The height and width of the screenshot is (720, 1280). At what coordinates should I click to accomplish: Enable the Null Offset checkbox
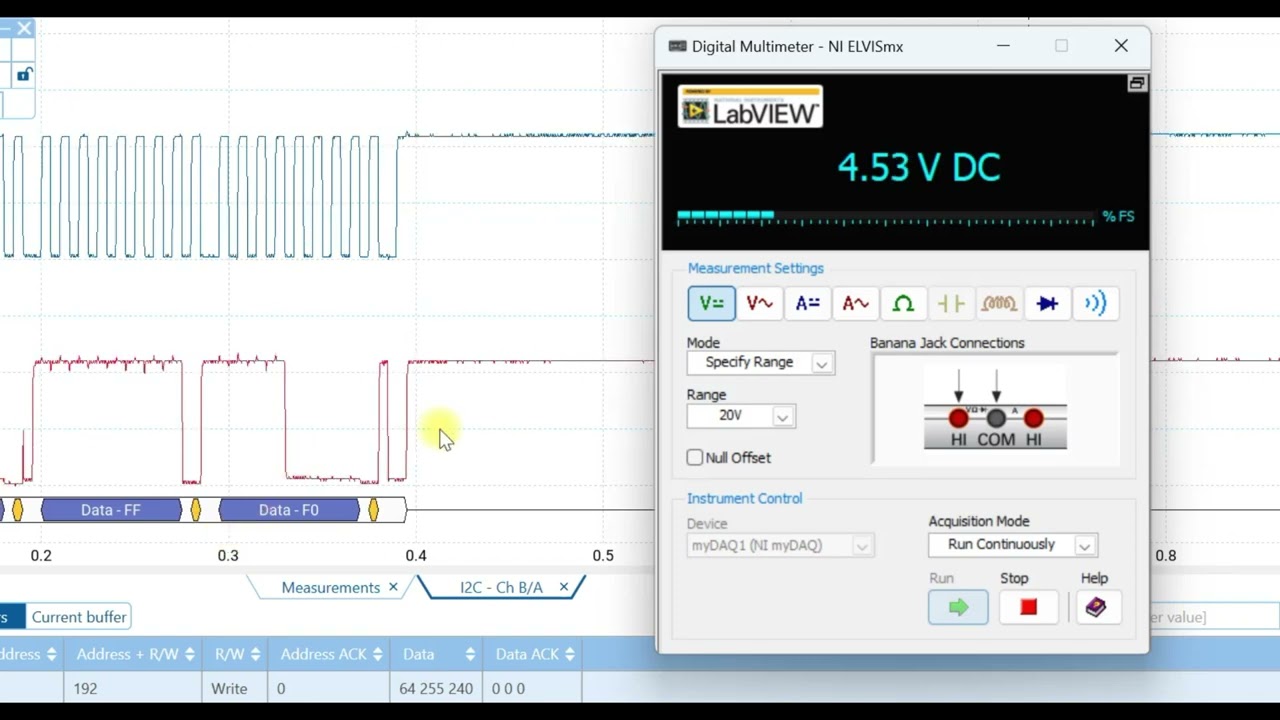(x=695, y=457)
